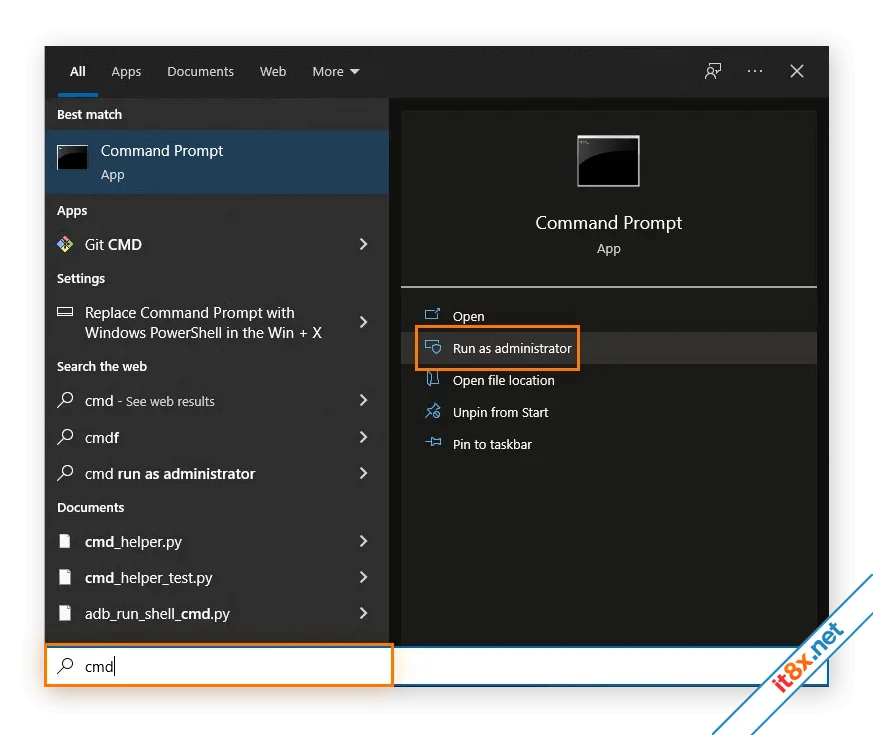Screen dimensions: 873x735
Task: Expand chevron for 'cmd - See web results'
Action: 363,400
